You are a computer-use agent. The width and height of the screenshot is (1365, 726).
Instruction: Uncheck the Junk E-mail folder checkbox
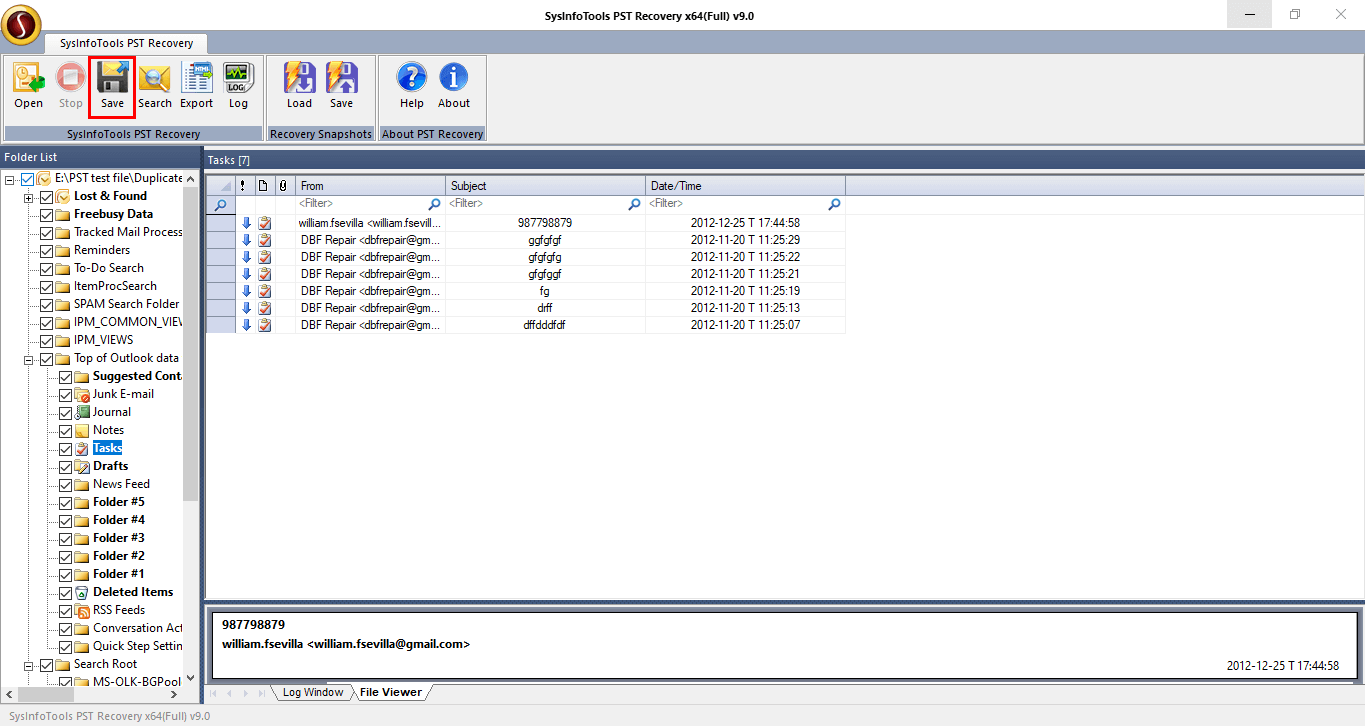[x=66, y=395]
